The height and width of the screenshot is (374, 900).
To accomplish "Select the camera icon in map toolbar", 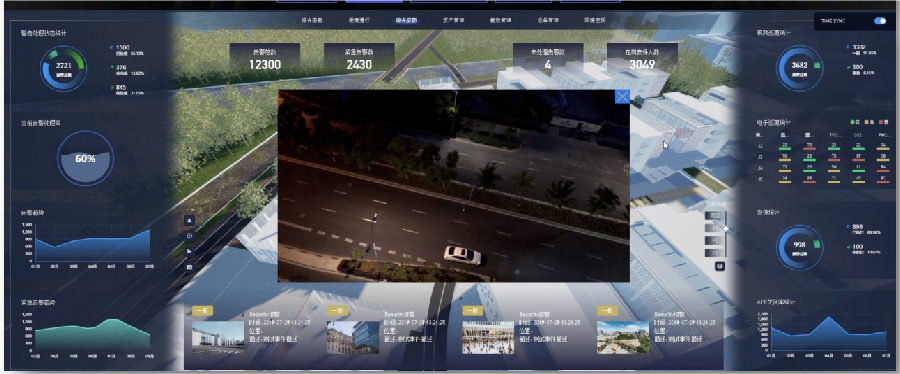I will (190, 235).
